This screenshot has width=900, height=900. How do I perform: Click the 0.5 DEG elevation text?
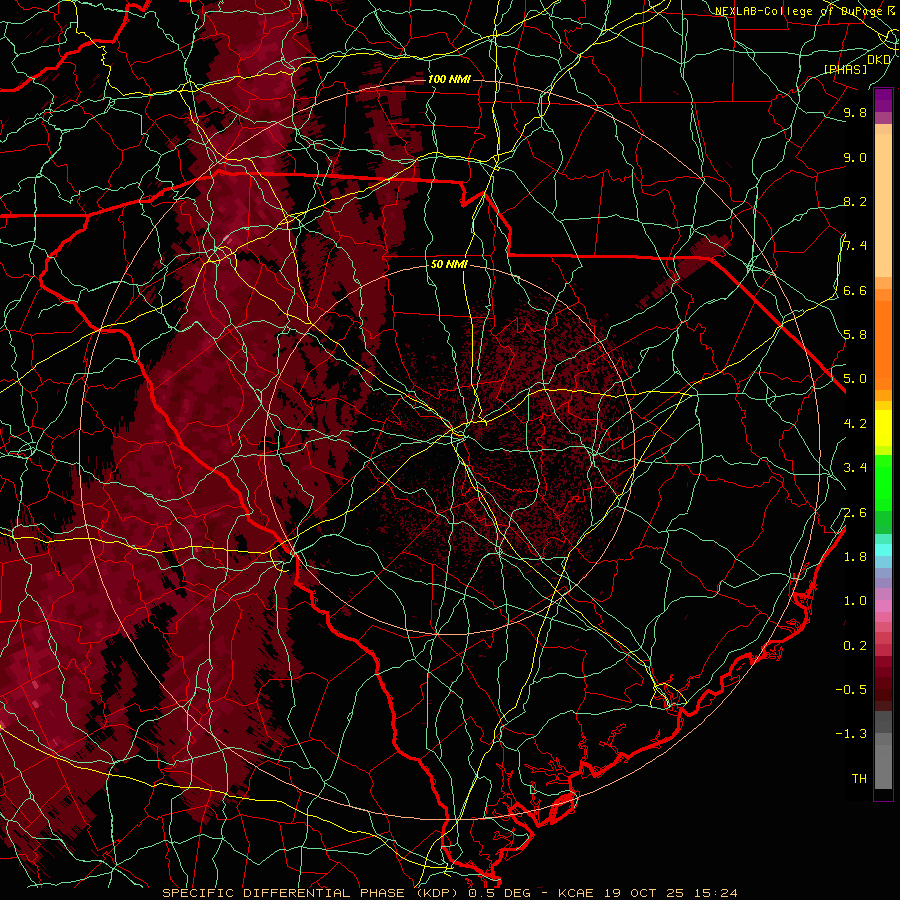click(x=499, y=893)
